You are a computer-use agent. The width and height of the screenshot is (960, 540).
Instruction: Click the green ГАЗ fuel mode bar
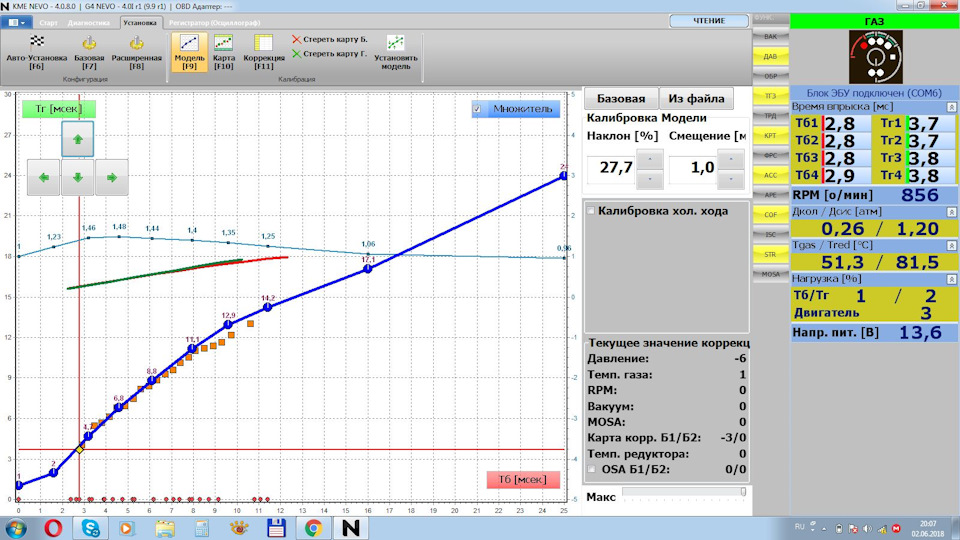(x=874, y=21)
